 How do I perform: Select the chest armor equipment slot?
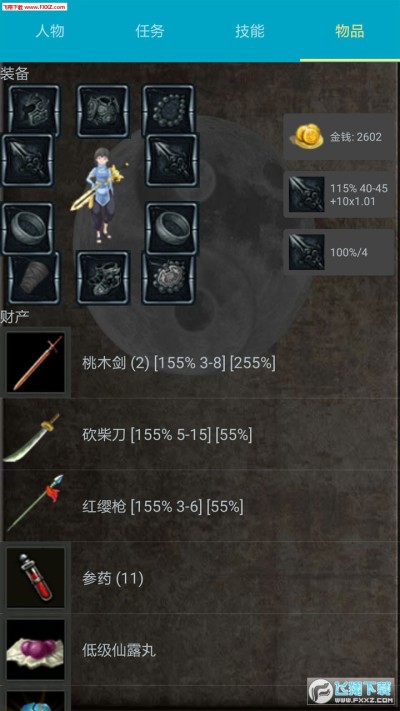tap(103, 111)
